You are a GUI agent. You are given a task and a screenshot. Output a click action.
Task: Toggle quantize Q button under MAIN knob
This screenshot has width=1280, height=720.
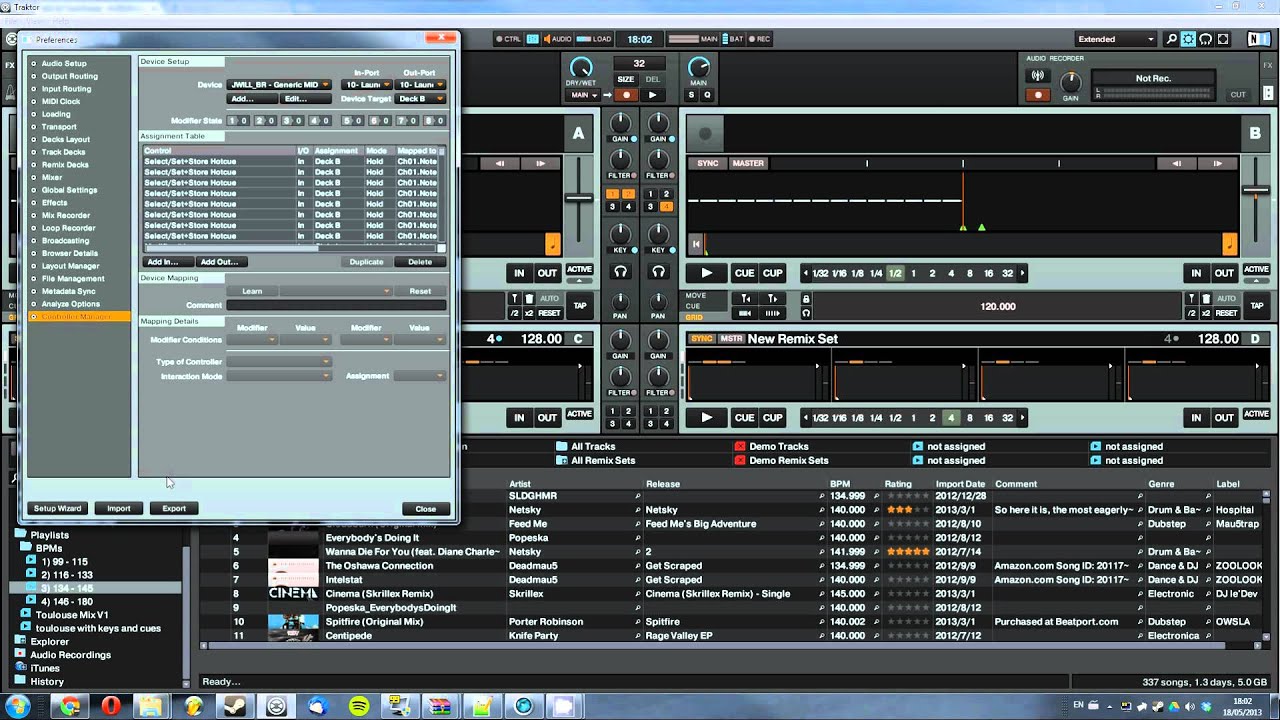(x=707, y=95)
